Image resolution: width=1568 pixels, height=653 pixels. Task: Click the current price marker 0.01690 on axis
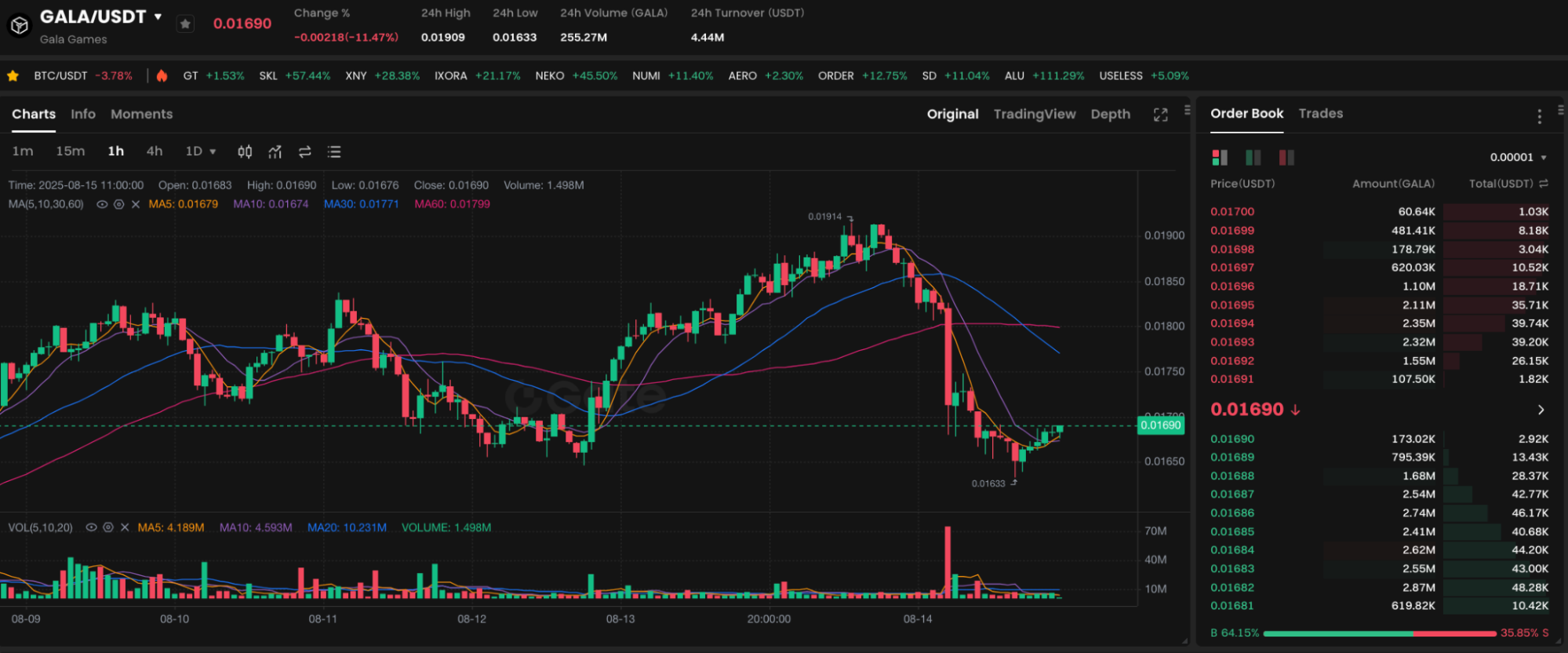click(x=1160, y=425)
